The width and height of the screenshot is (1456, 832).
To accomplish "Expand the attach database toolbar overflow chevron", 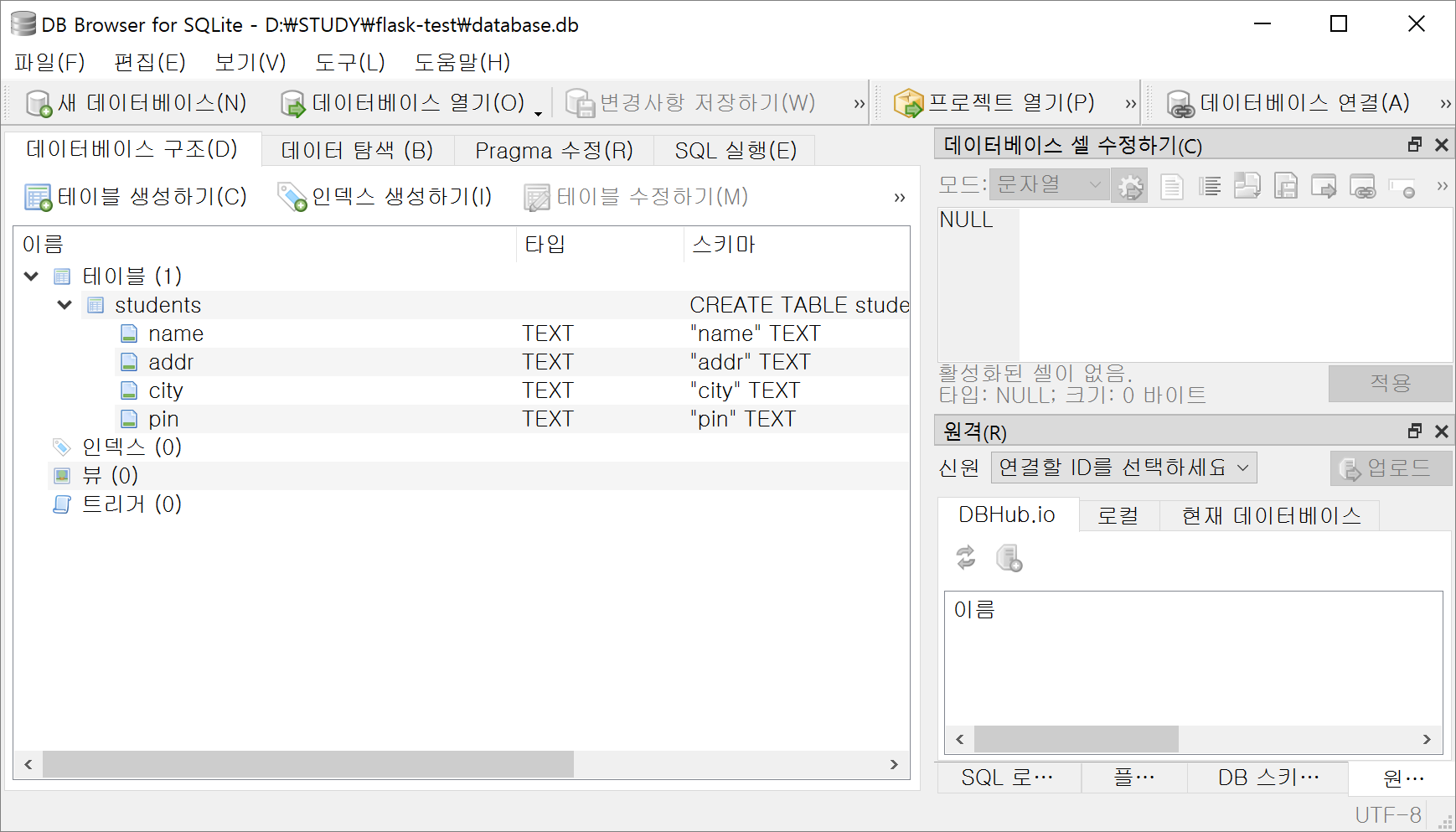I will pyautogui.click(x=1445, y=104).
